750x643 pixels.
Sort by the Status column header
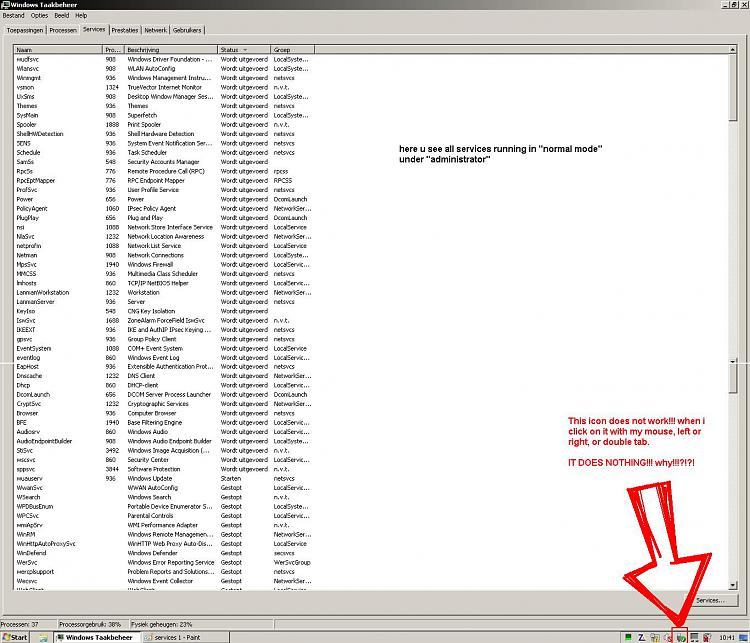[244, 50]
